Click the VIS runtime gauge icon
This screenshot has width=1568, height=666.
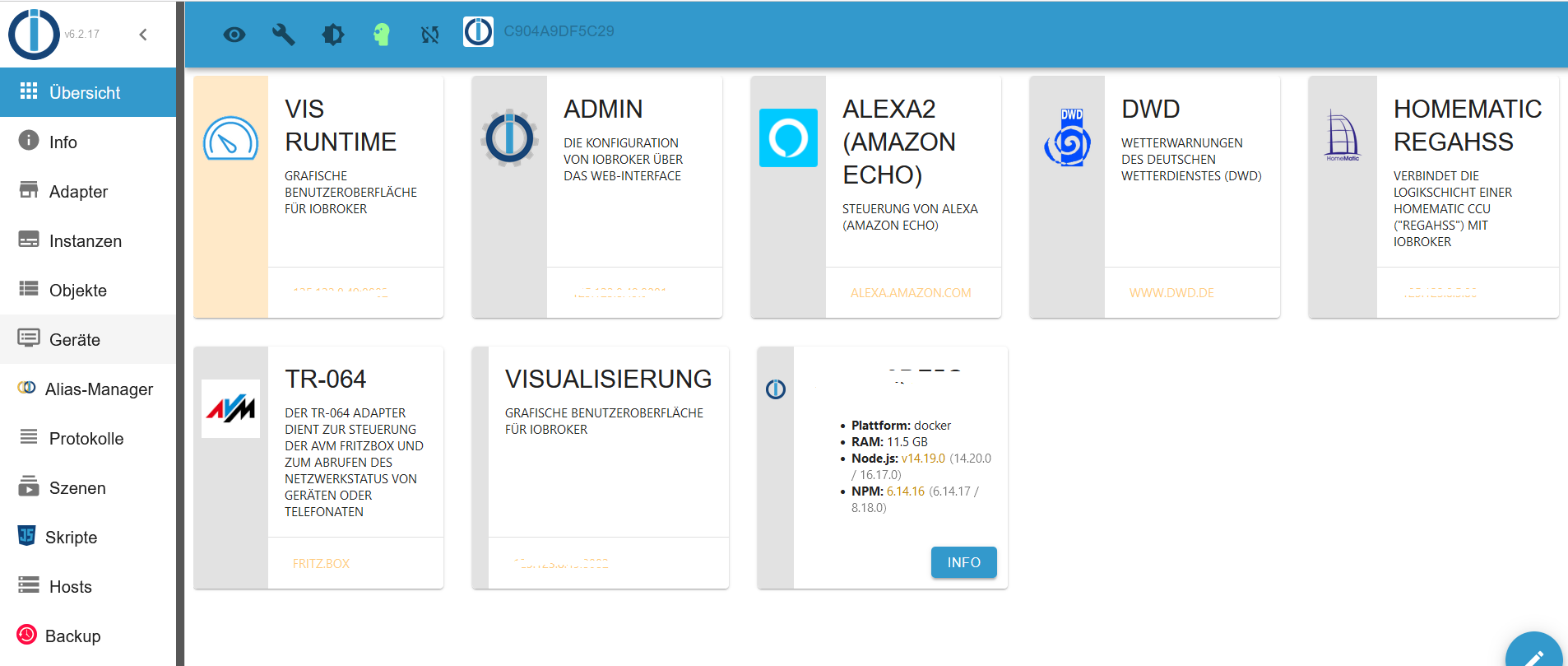[x=230, y=137]
